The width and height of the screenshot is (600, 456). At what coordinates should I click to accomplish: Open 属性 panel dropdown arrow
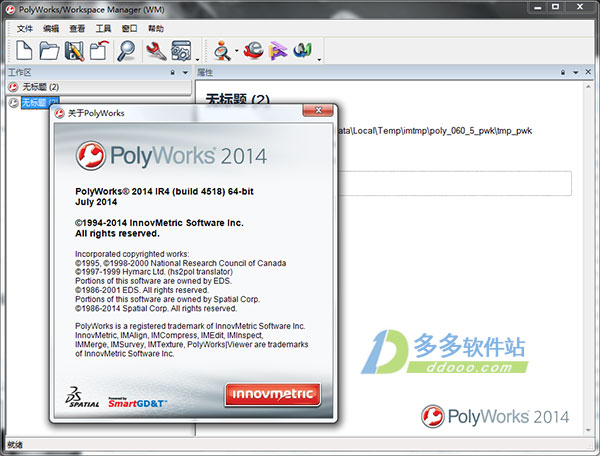click(x=575, y=72)
